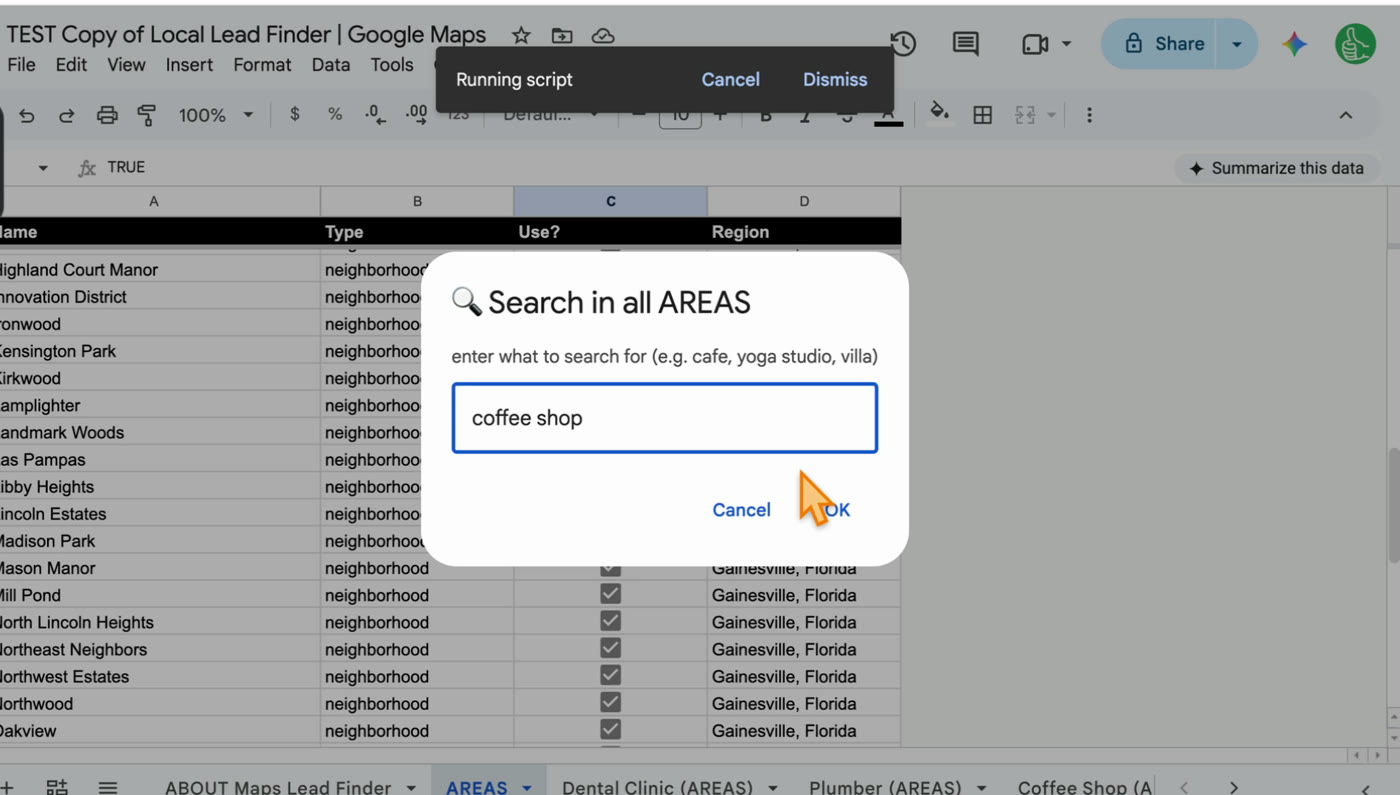Activate the paint format tool

coord(147,115)
